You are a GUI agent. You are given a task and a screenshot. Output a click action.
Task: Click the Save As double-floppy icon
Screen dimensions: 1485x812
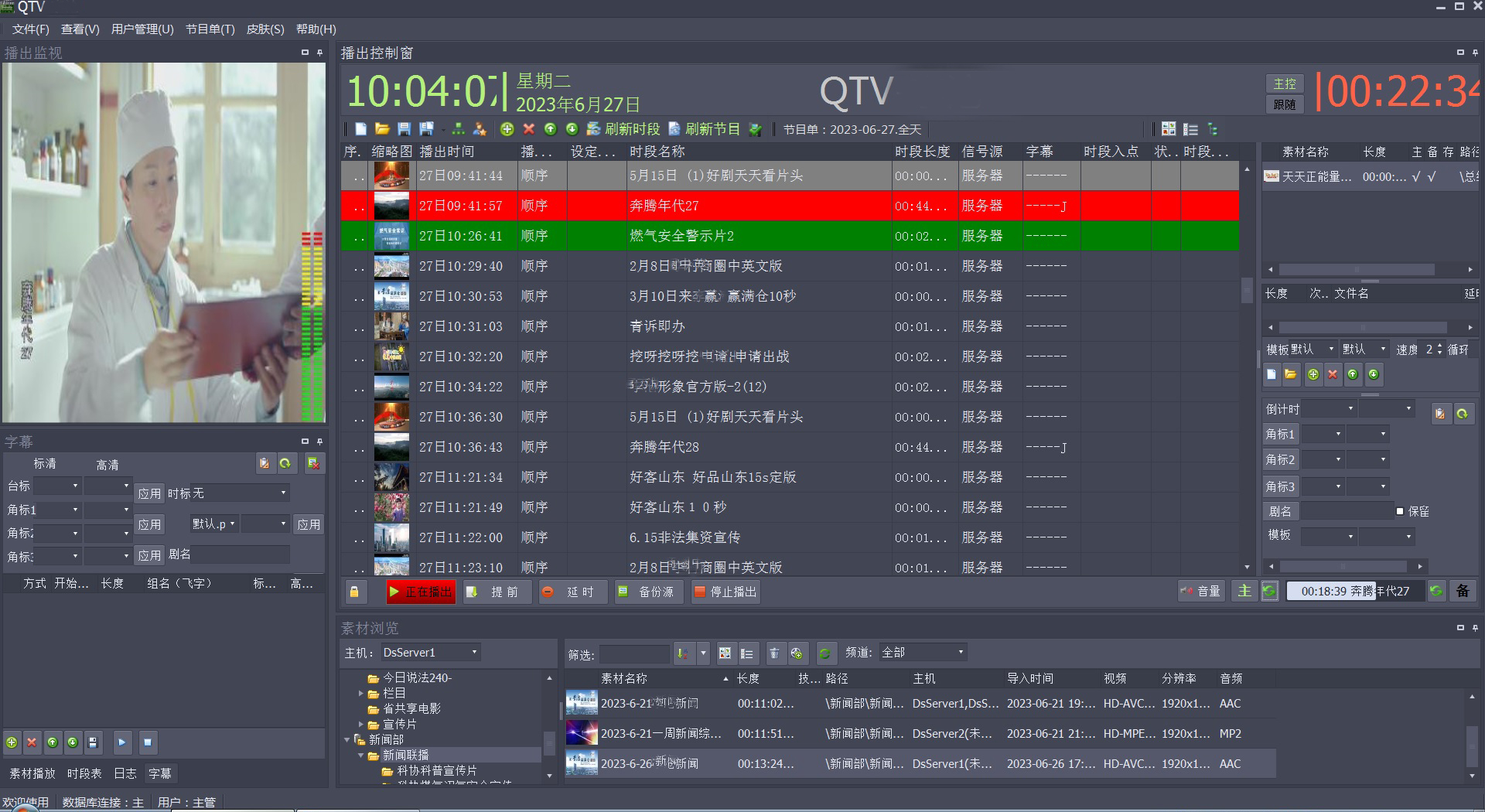click(x=426, y=129)
